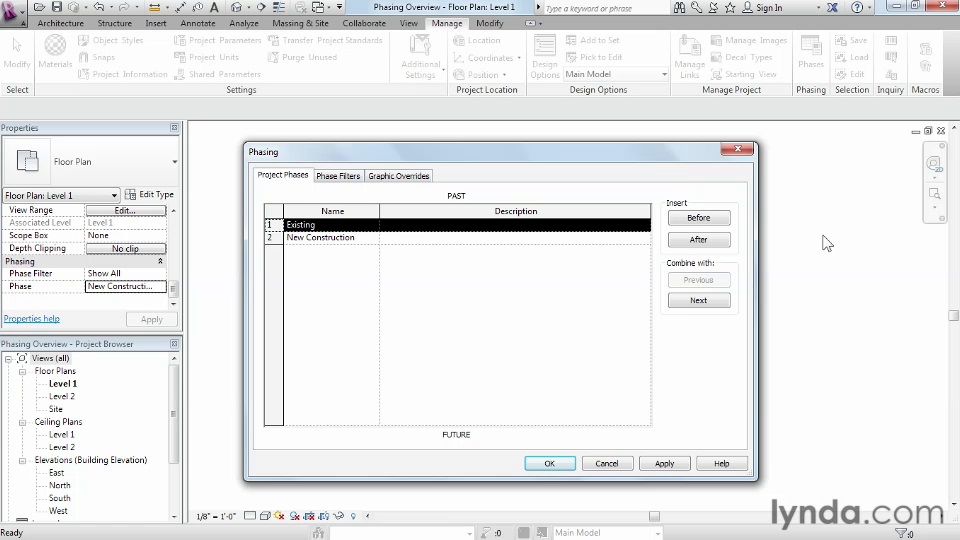Select the Project Phases tab

283,174
